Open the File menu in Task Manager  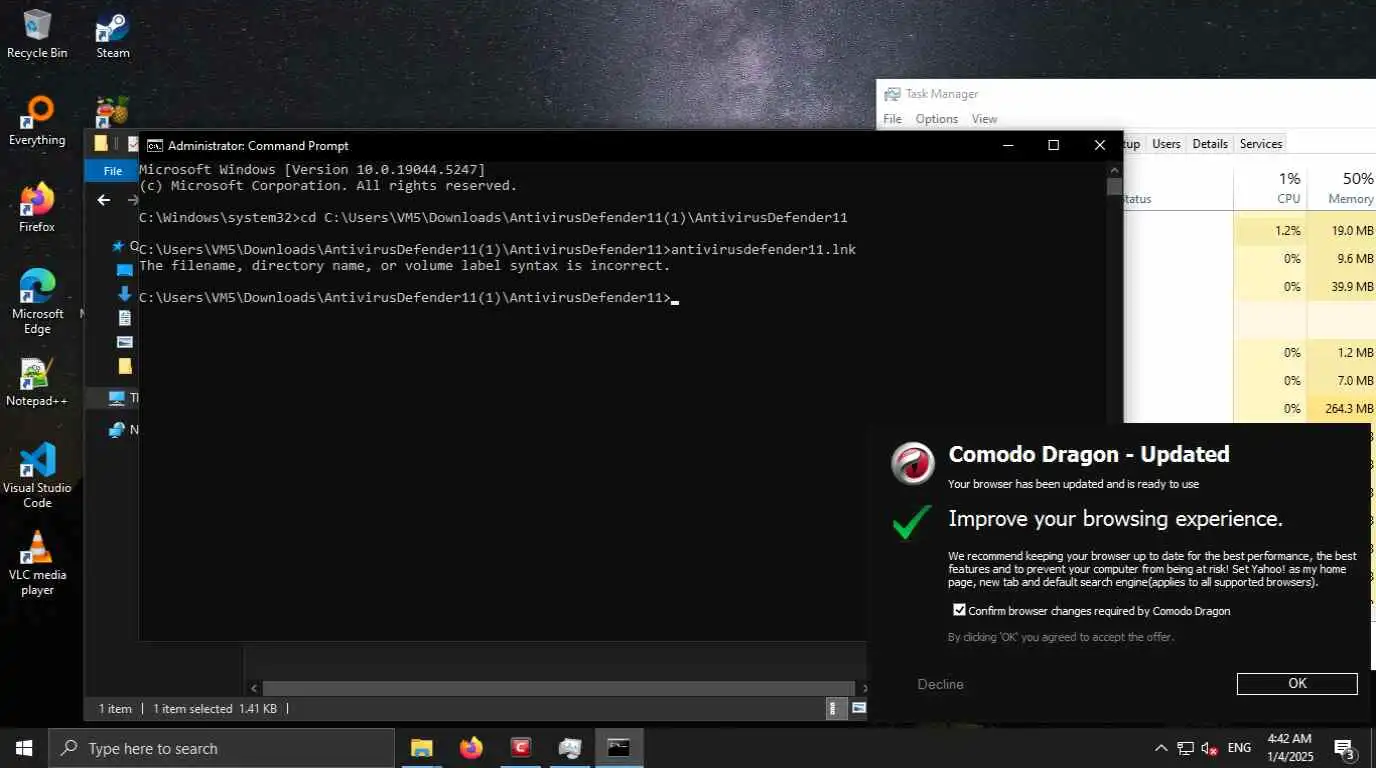892,119
